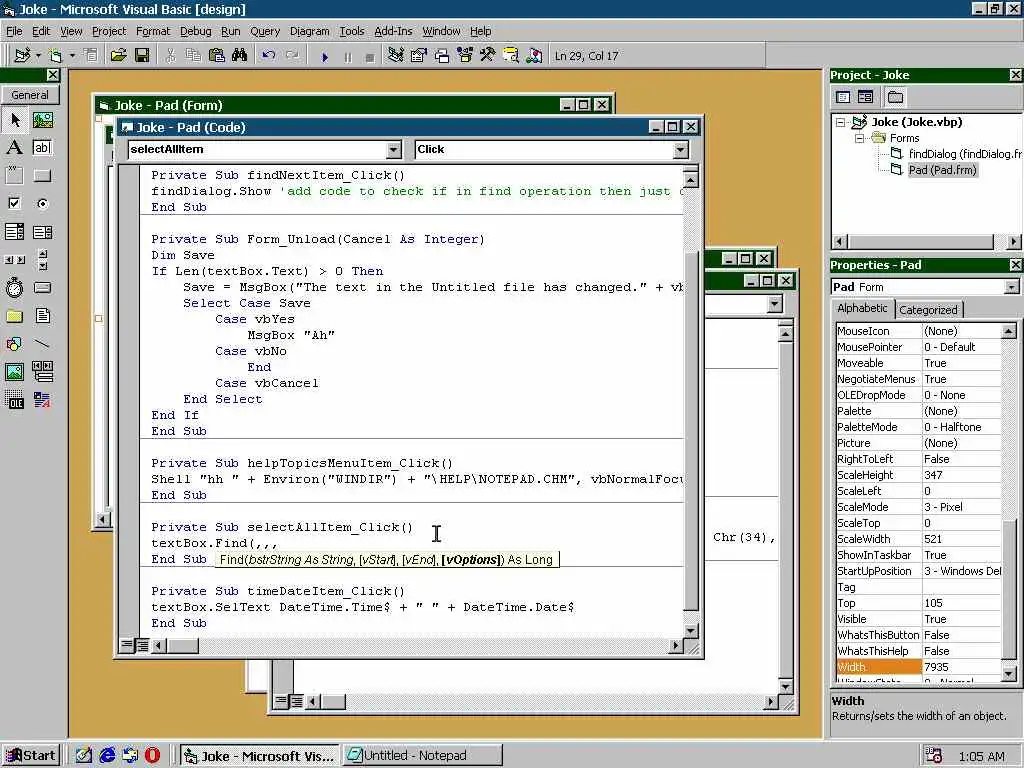This screenshot has height=768, width=1024.
Task: Click the Find binoculars icon
Action: (x=240, y=56)
